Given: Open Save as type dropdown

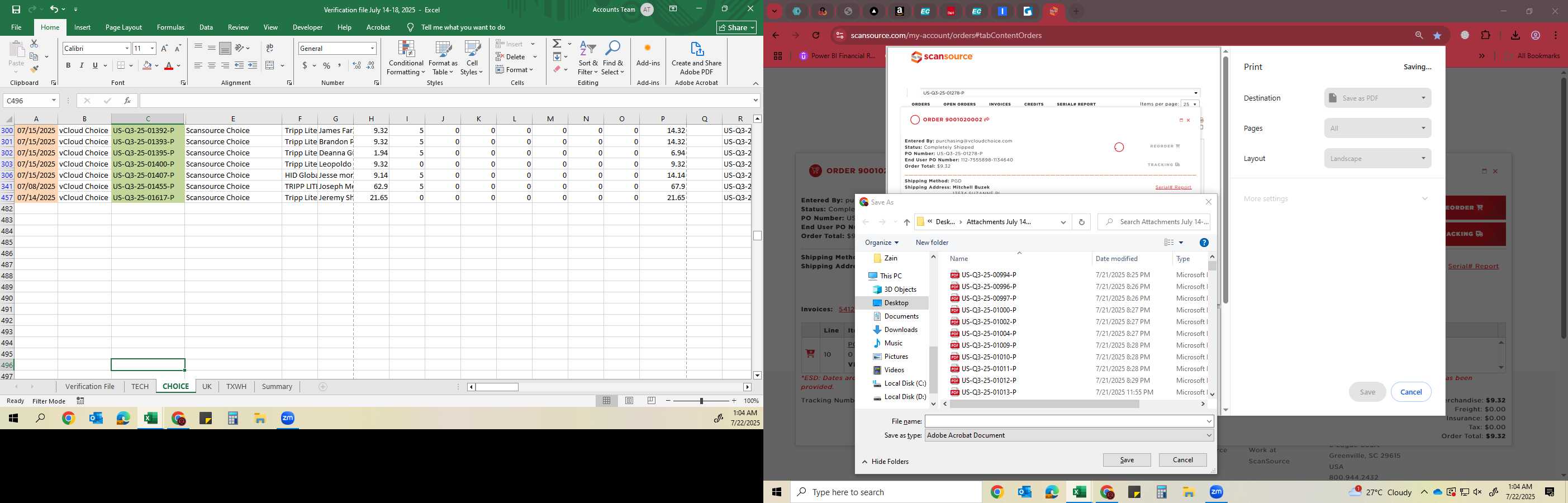Looking at the screenshot, I should (1070, 435).
